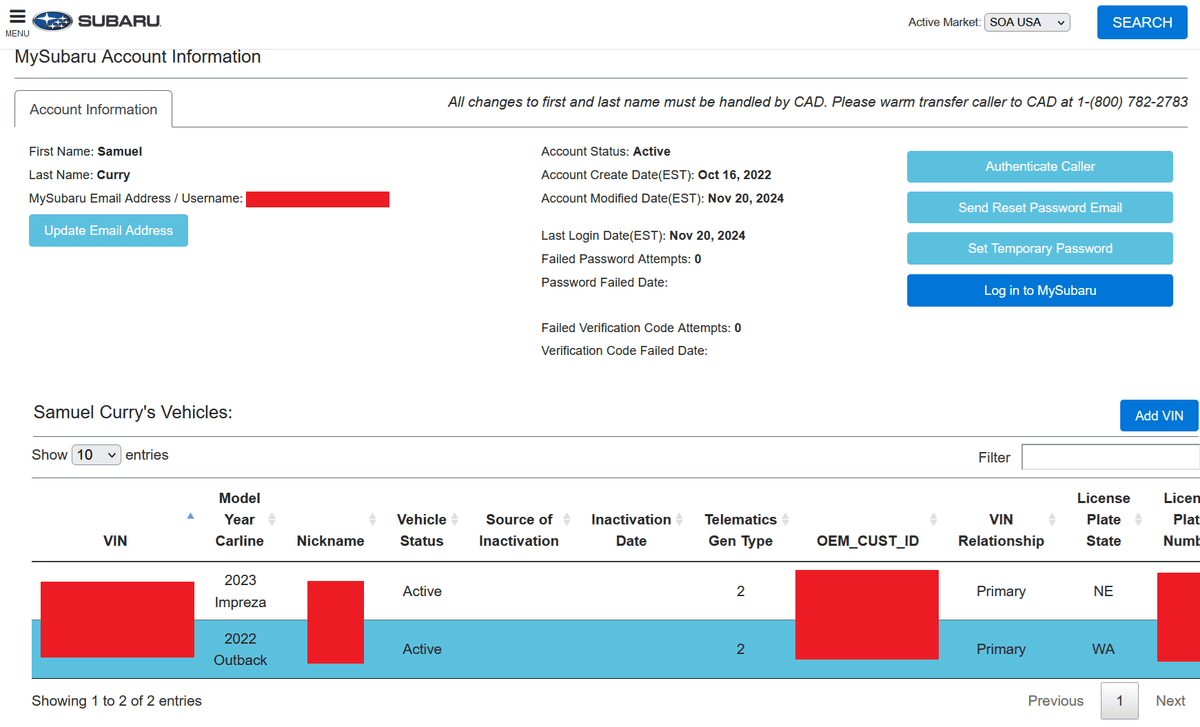Click the Add VIN button
1200x727 pixels.
[1158, 416]
